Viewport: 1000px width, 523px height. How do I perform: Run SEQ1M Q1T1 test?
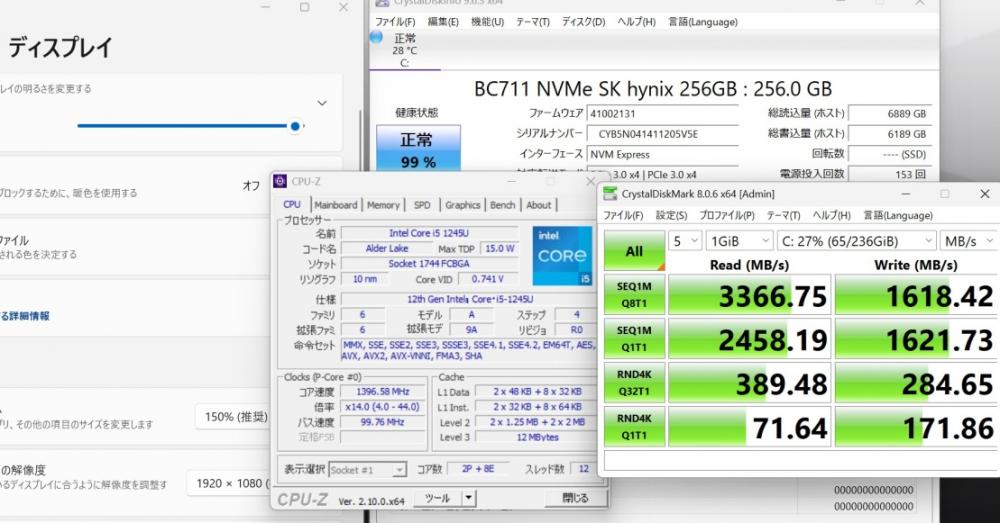[x=634, y=339]
